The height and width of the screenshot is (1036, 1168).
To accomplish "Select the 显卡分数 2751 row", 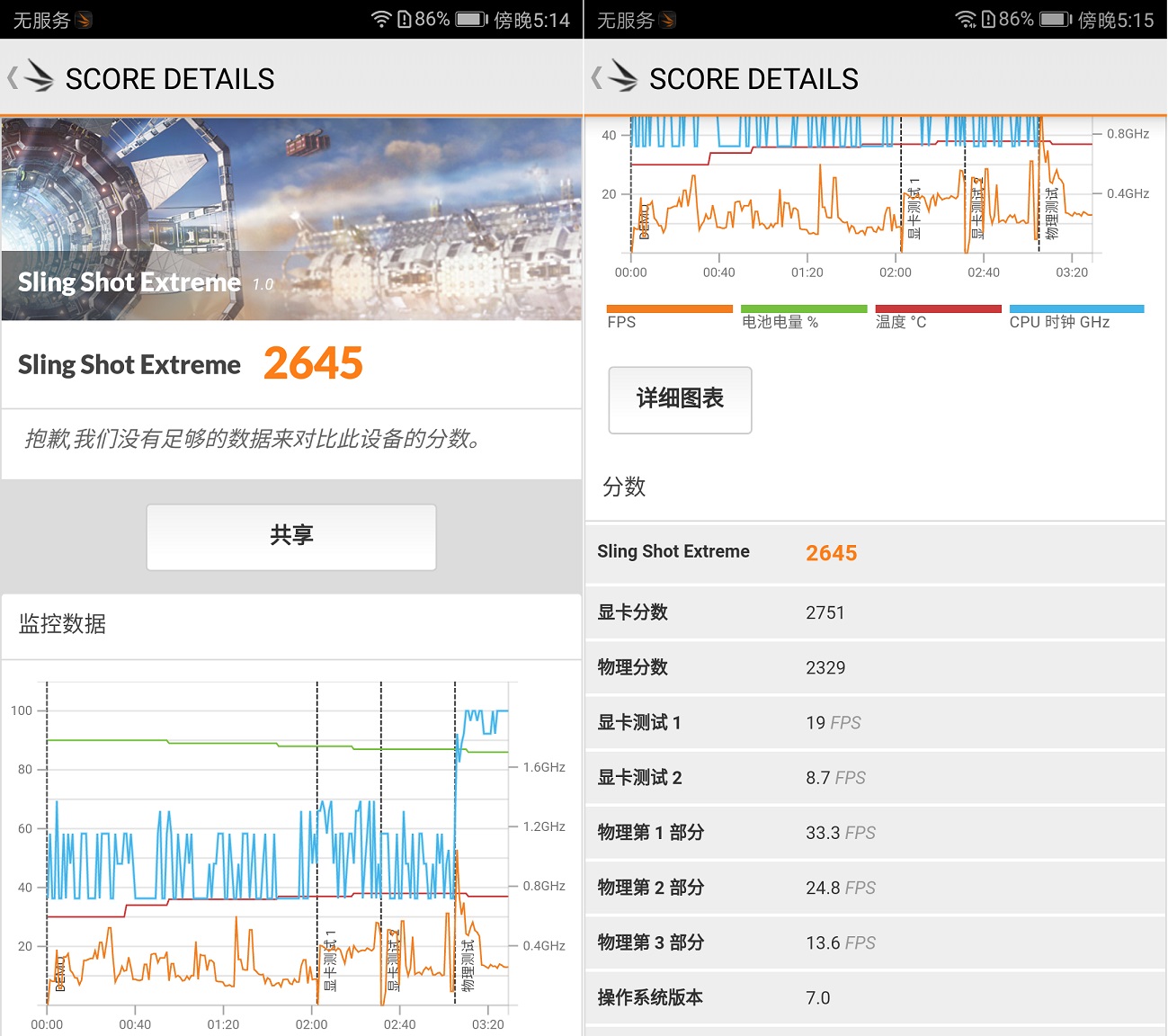I will click(875, 612).
